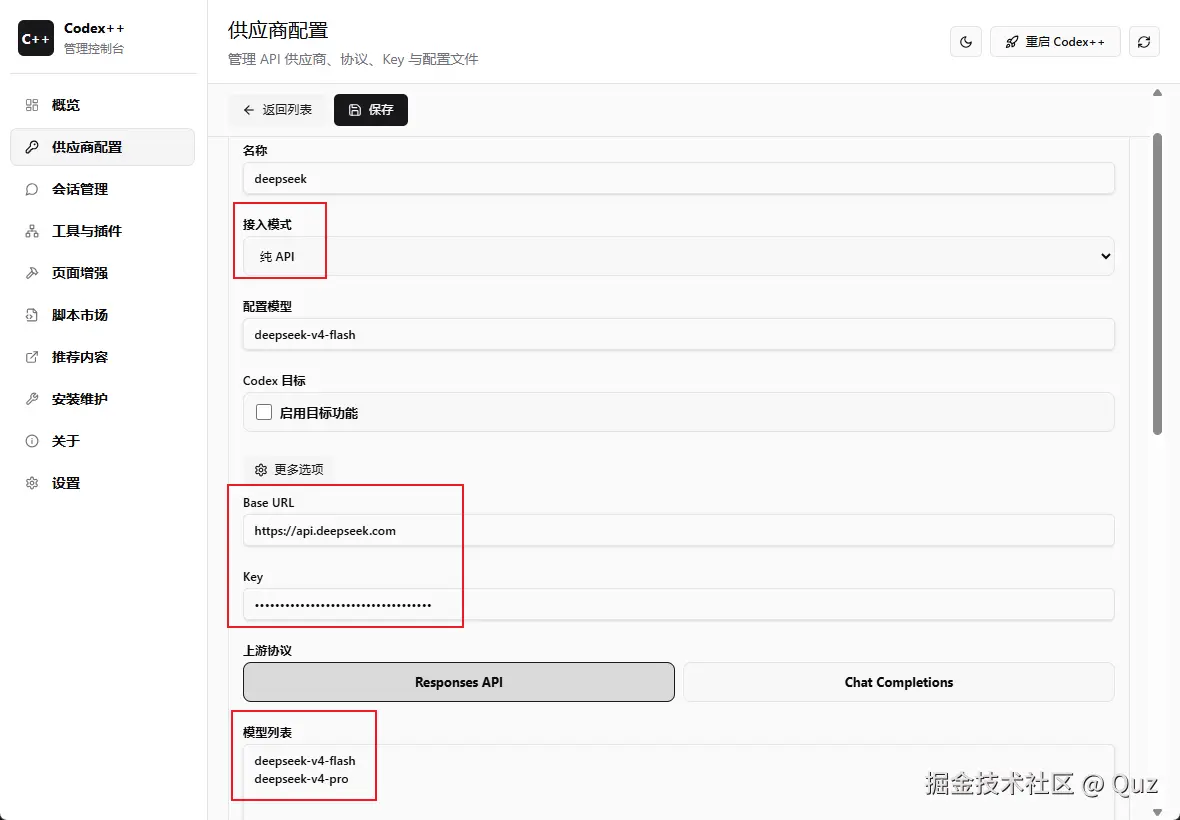1180x820 pixels.
Task: Click the 名称 field containing deepseek
Action: pos(678,179)
